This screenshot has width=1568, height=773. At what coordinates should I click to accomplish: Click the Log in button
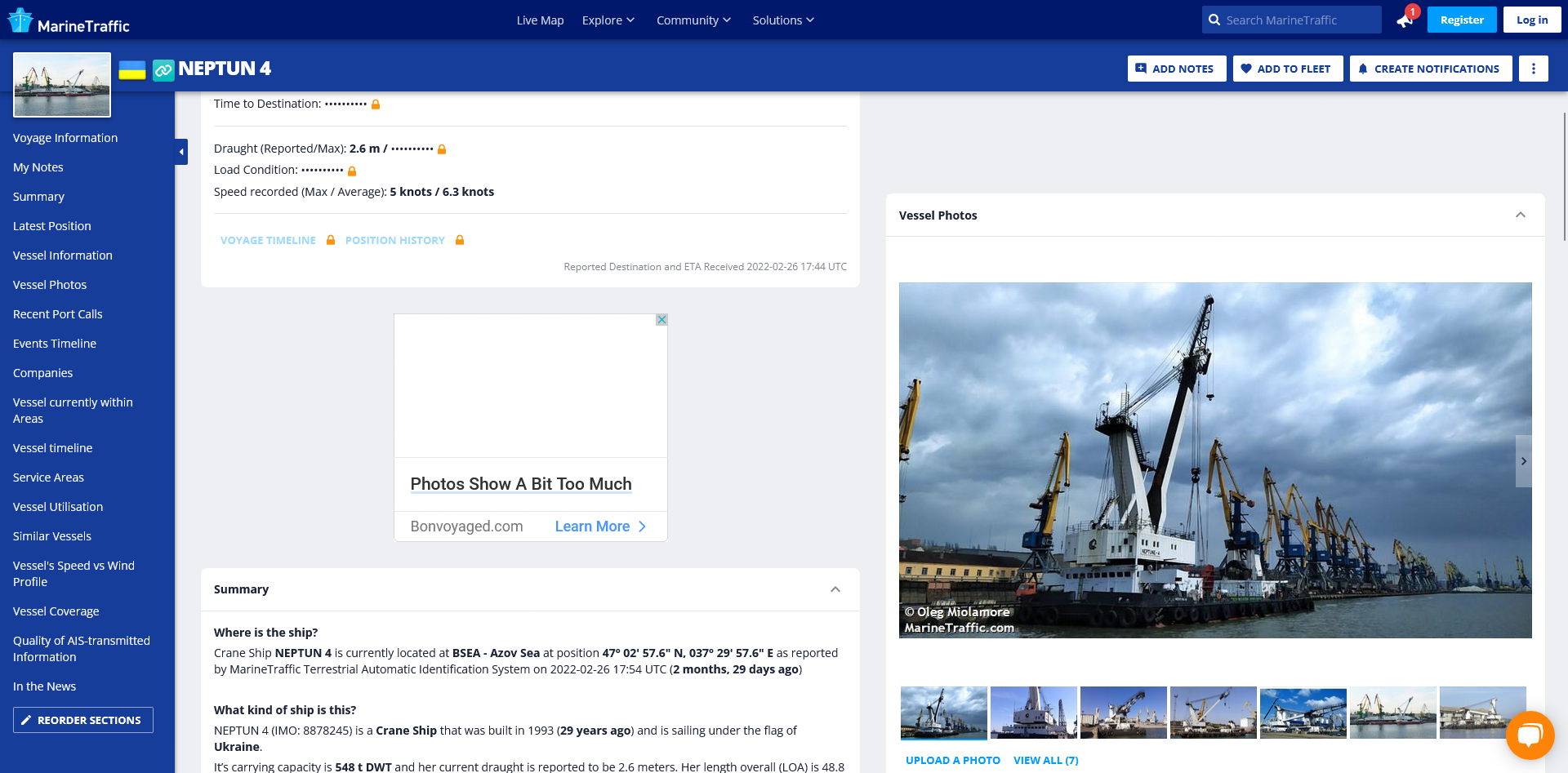click(1532, 20)
